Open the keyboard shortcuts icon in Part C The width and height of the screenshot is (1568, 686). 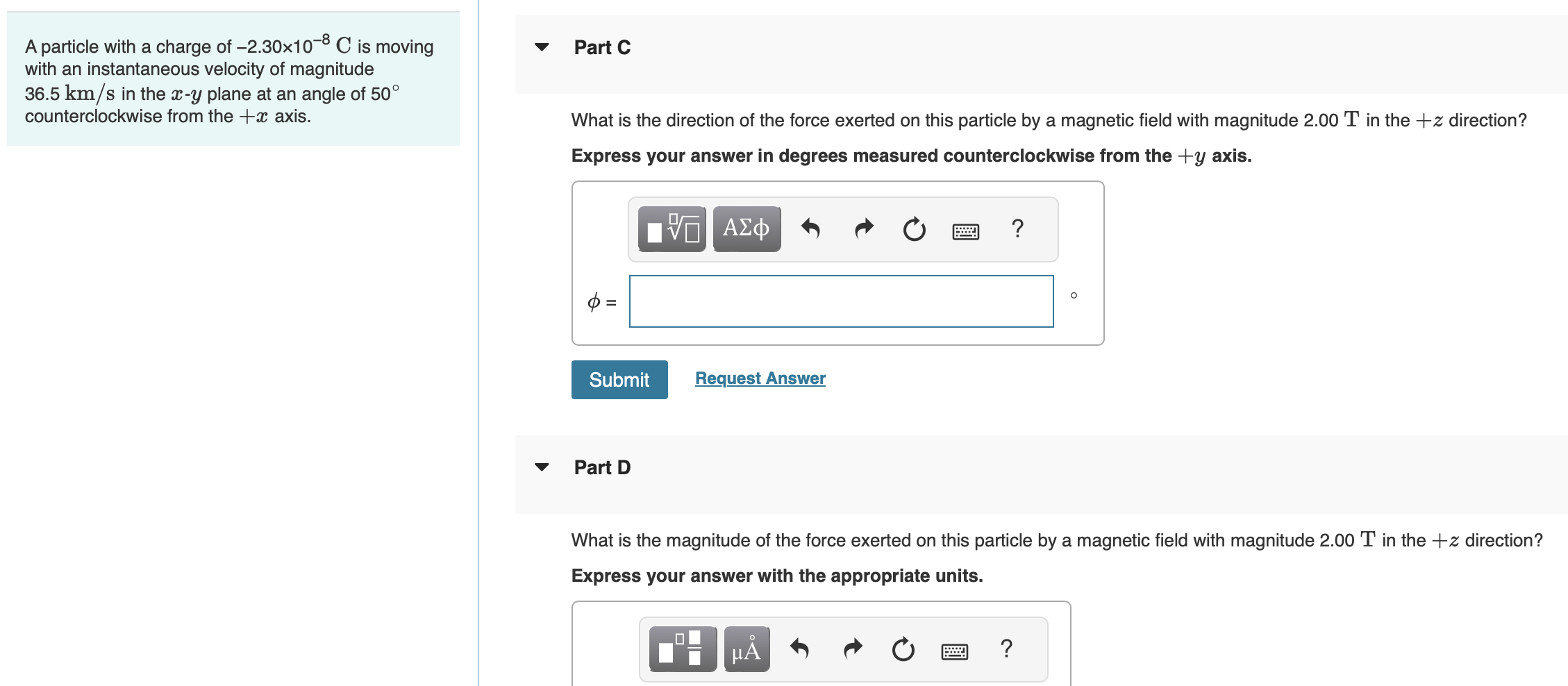(965, 230)
